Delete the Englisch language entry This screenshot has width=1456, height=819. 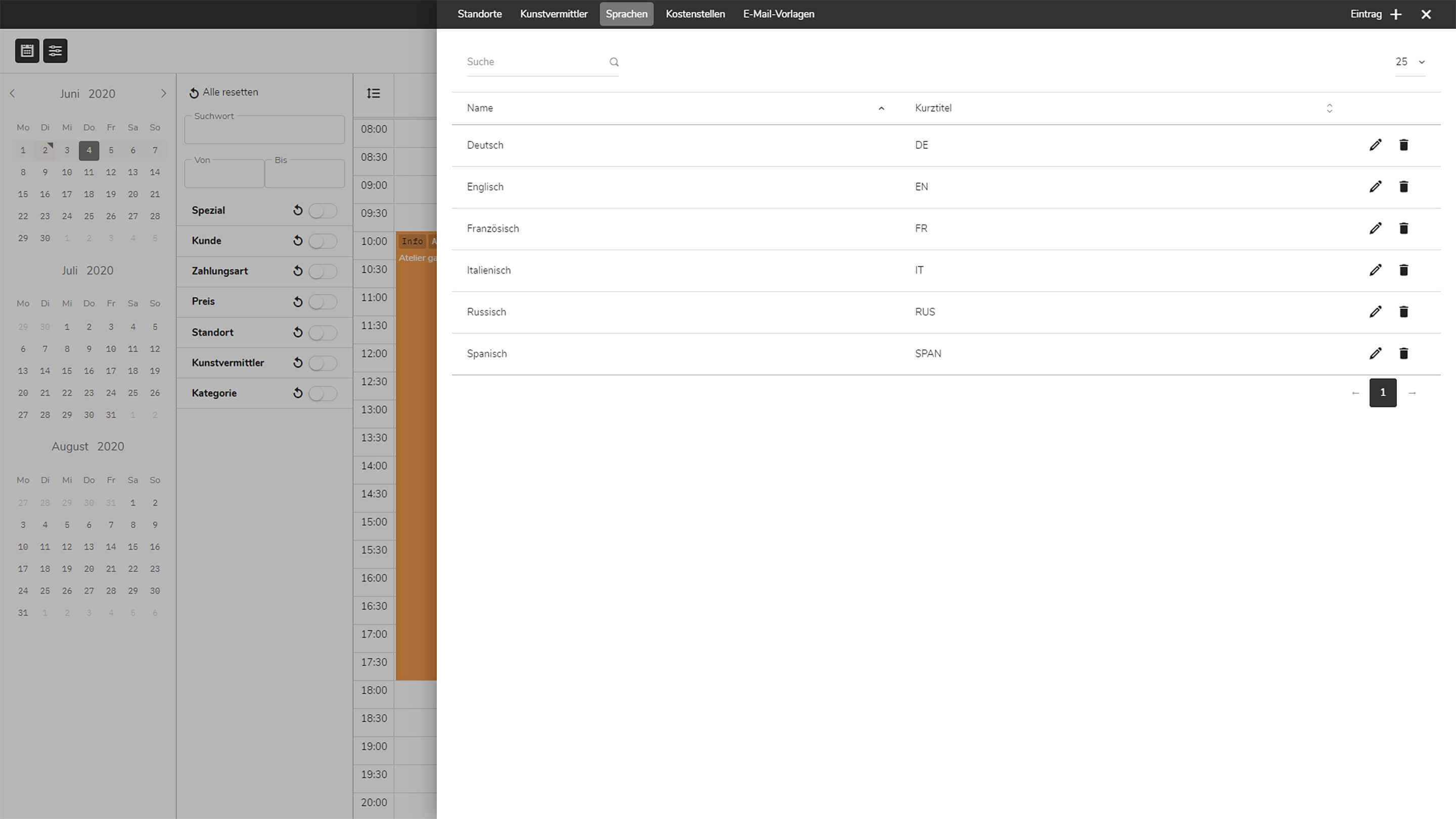point(1403,187)
